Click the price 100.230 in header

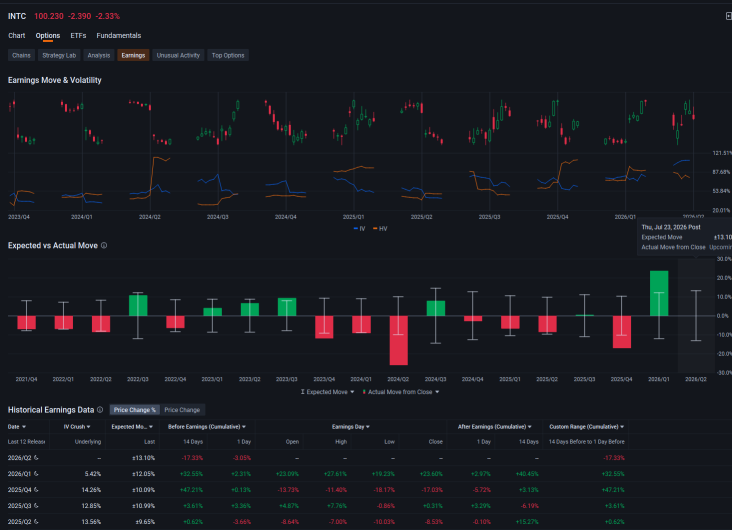pos(49,16)
